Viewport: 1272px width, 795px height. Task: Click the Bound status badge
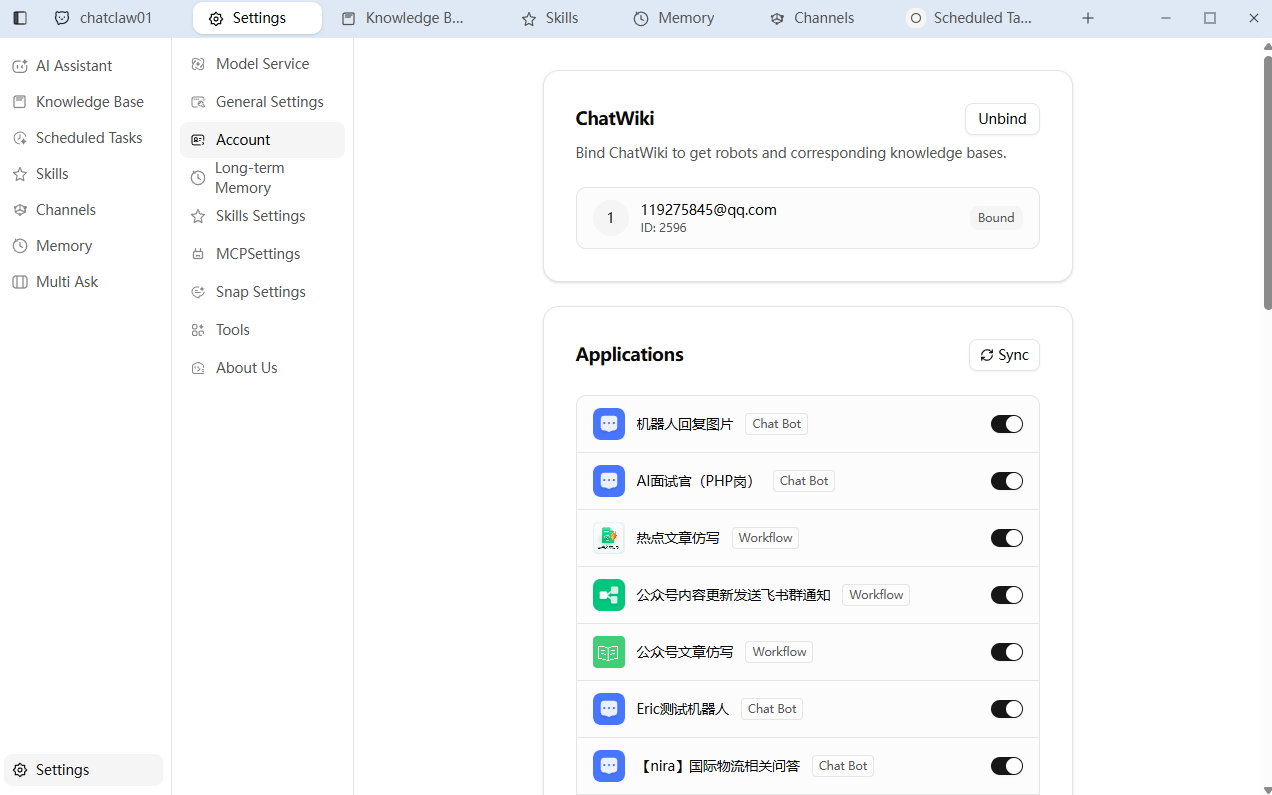point(996,218)
